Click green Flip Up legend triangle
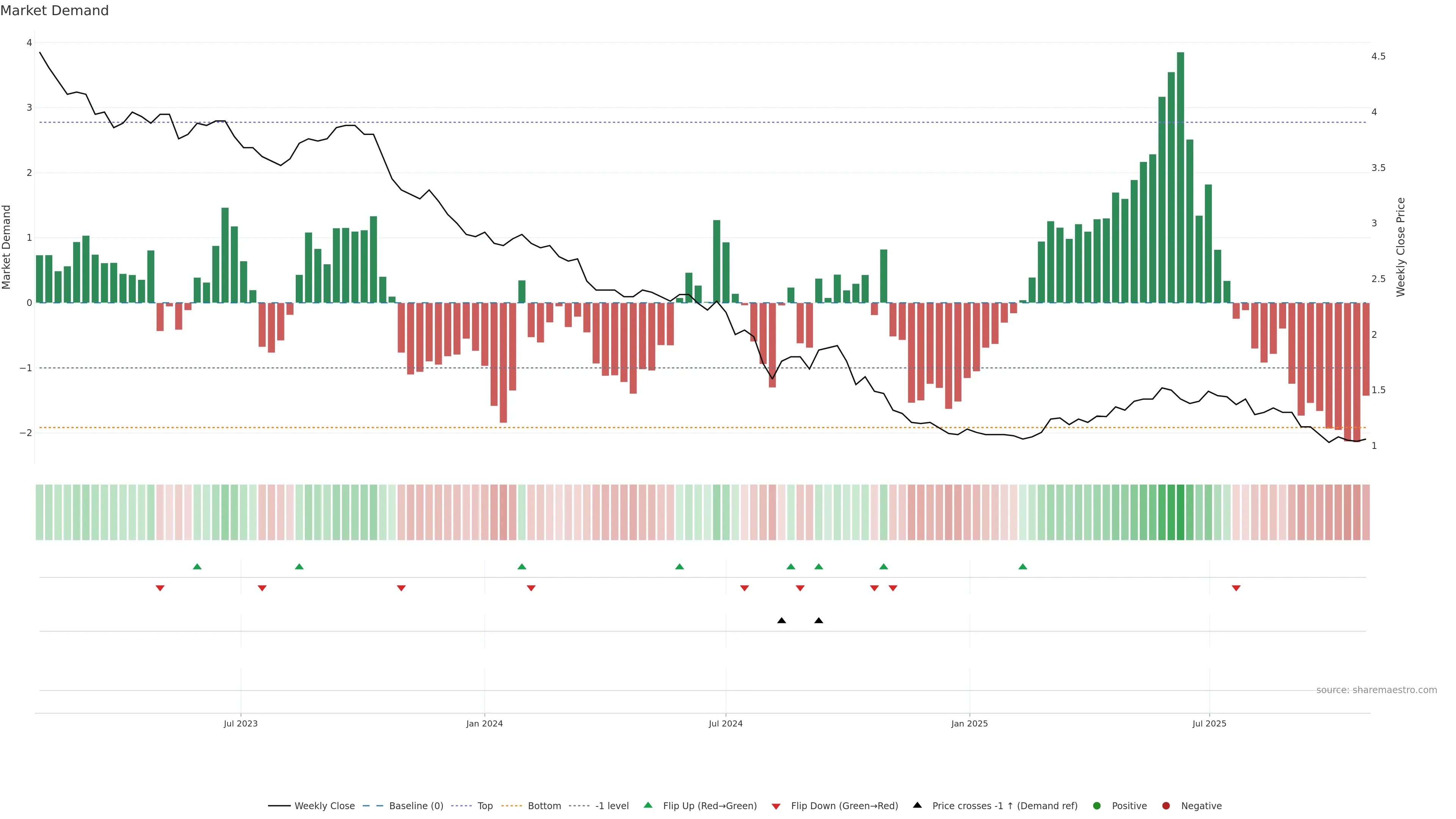The height and width of the screenshot is (819, 1456). coord(648,805)
